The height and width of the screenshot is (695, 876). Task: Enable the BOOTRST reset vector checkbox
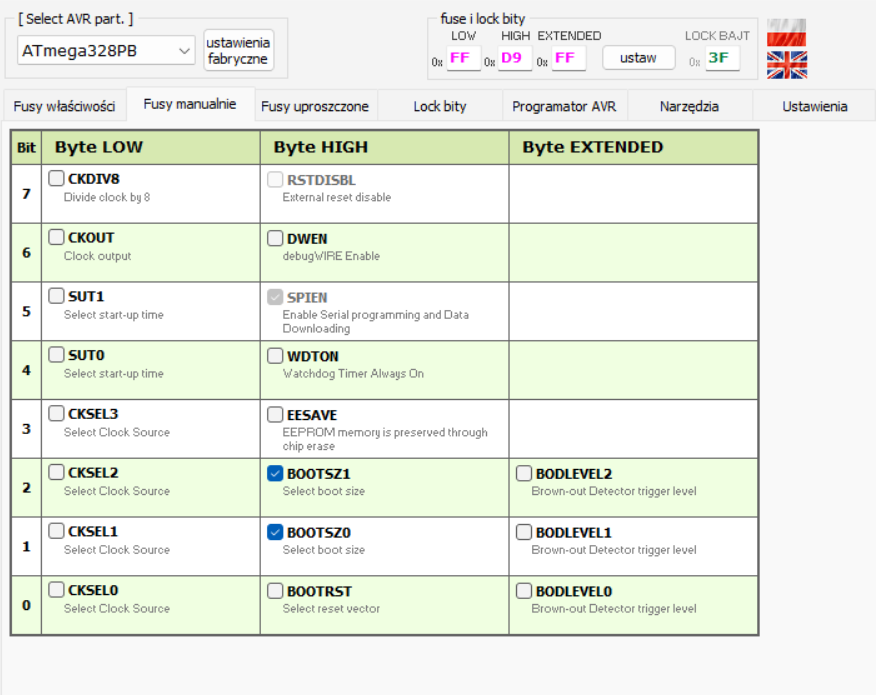275,591
